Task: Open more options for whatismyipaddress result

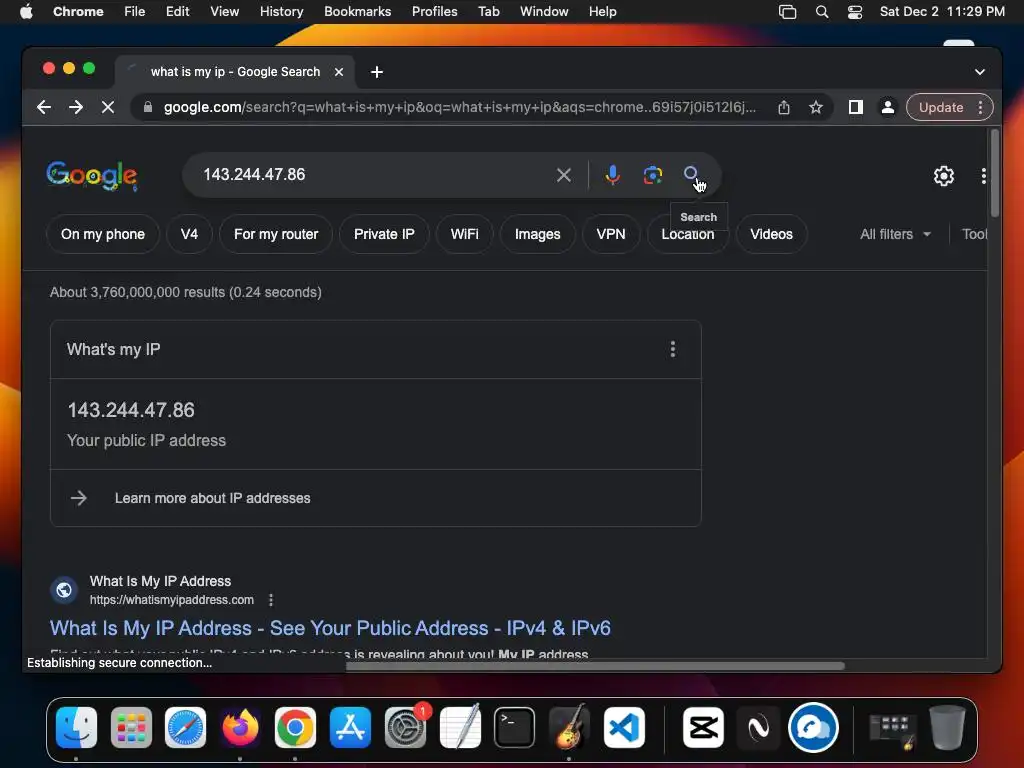Action: [271, 600]
